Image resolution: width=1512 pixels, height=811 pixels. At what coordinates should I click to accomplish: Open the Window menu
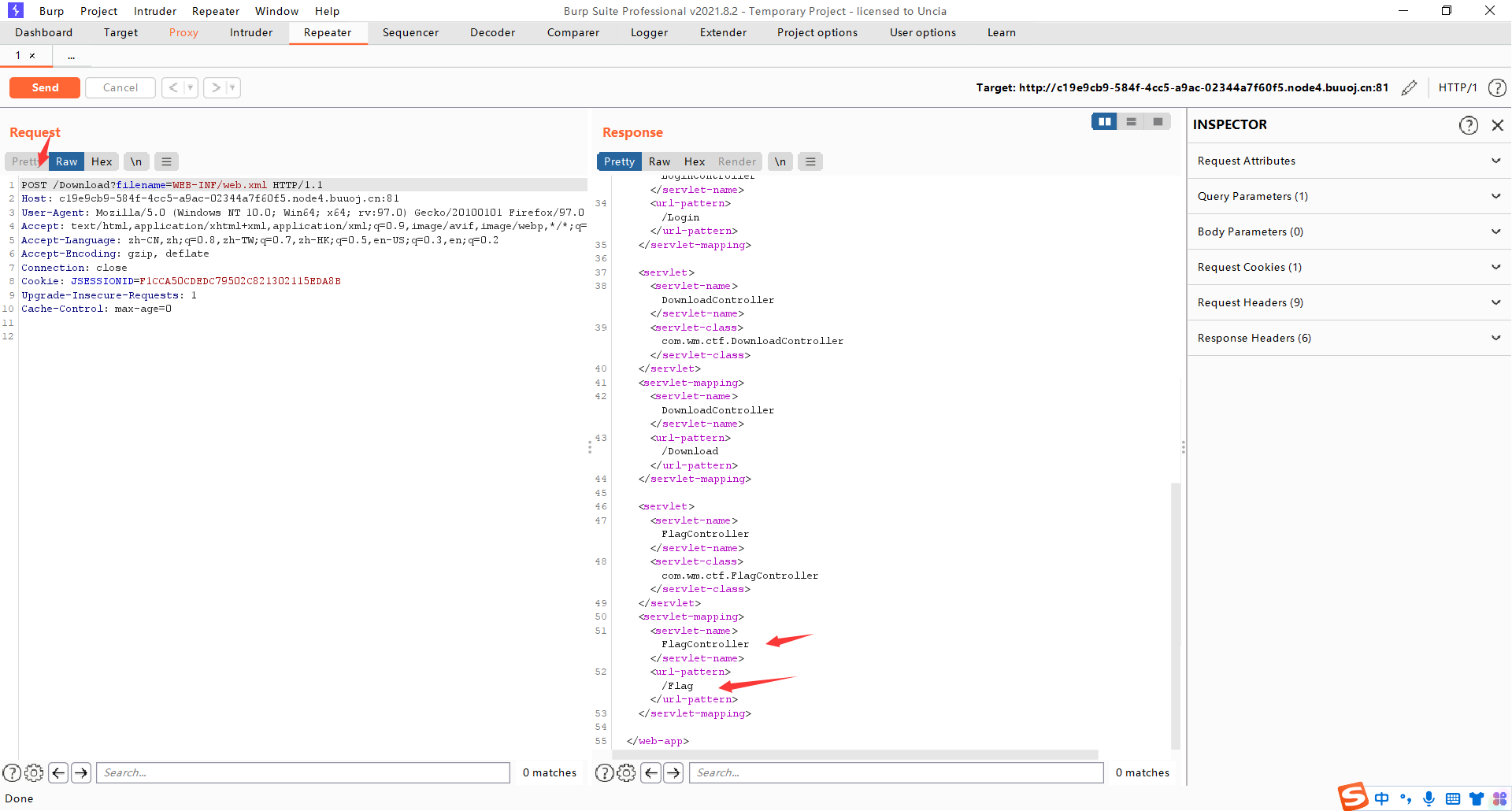[276, 11]
